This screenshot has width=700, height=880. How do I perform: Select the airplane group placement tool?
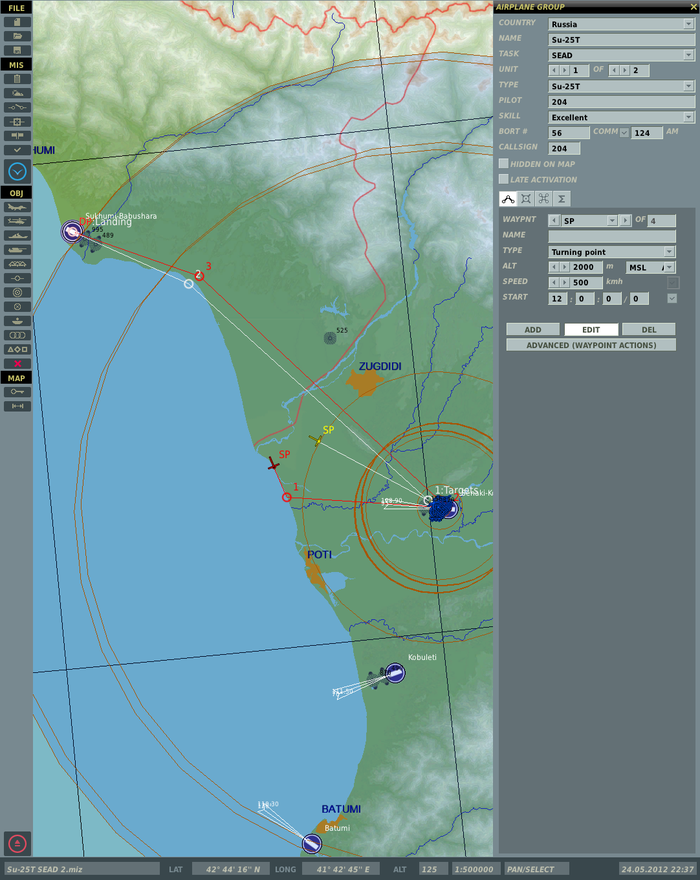pyautogui.click(x=17, y=207)
